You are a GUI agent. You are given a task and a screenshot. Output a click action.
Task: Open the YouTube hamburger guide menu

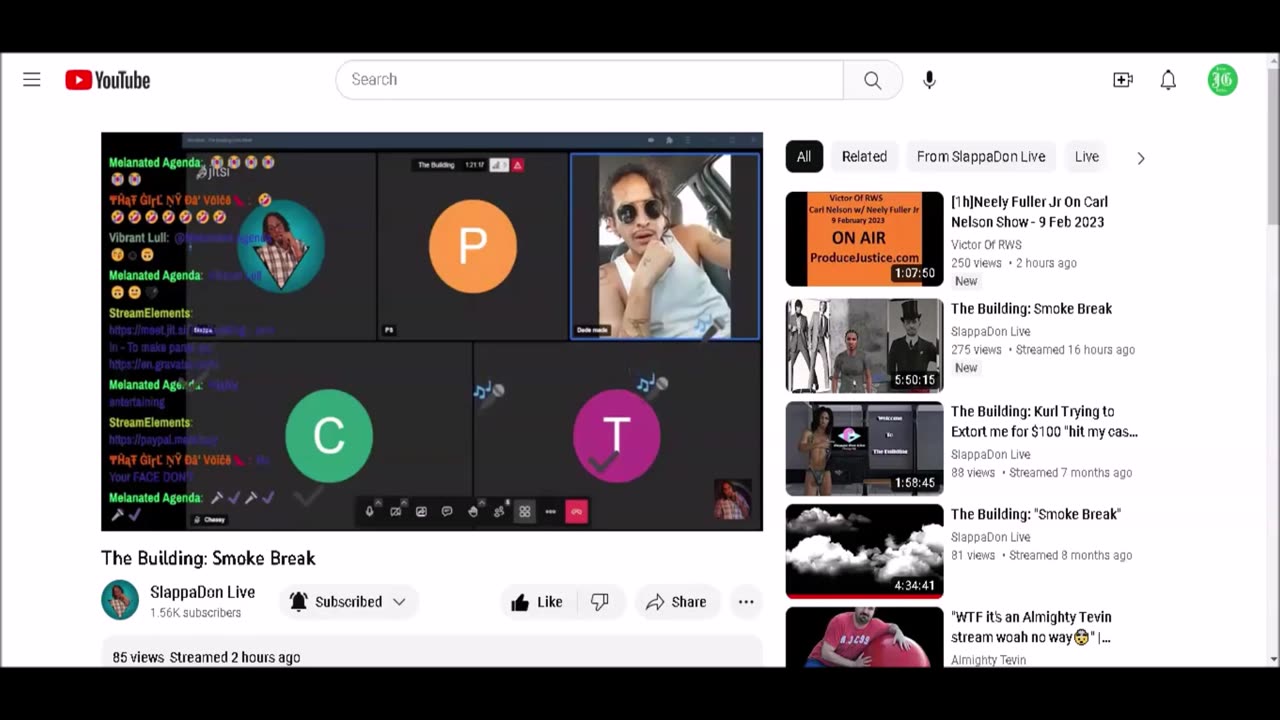pos(32,80)
